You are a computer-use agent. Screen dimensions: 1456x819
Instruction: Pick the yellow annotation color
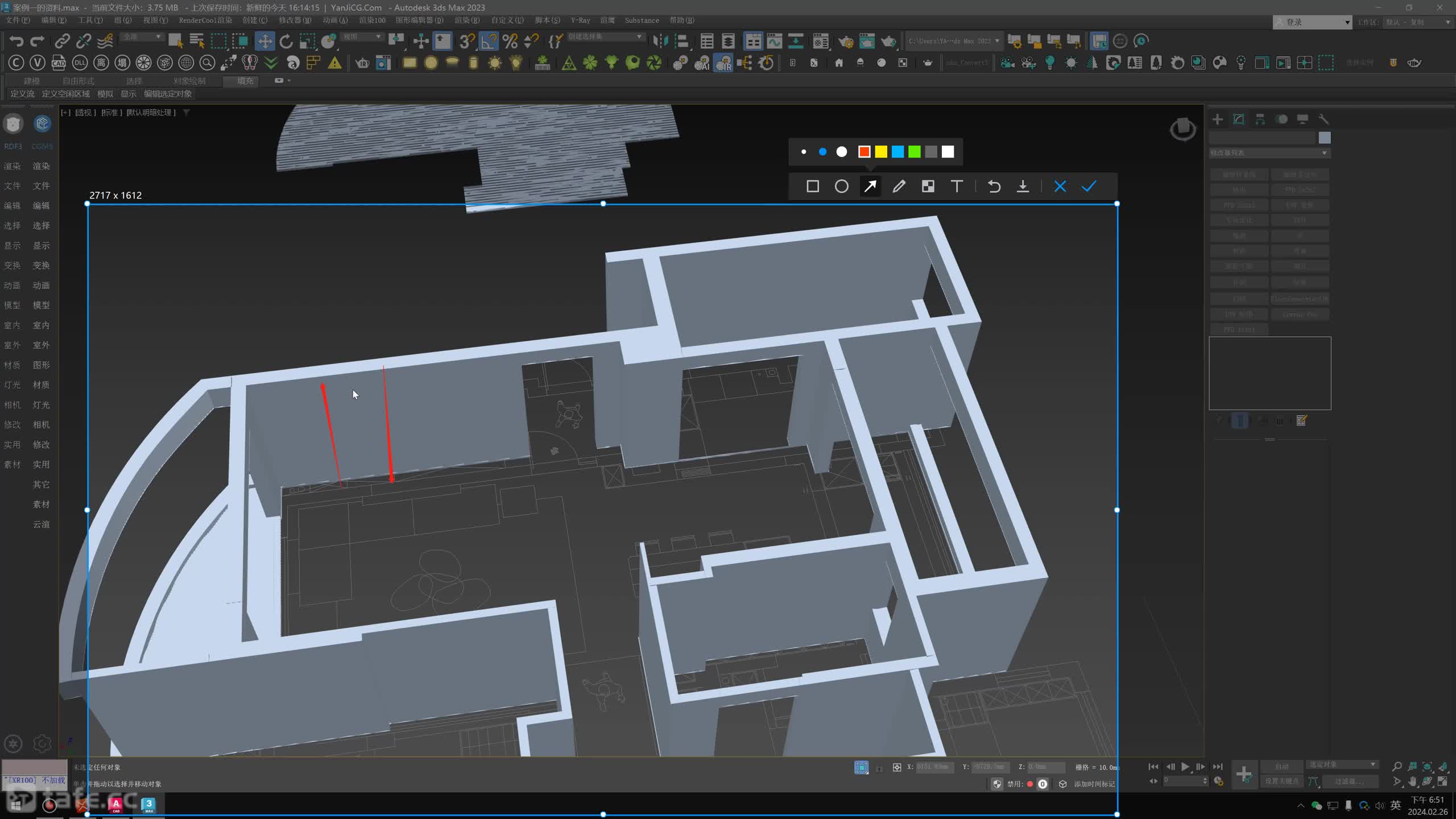pyautogui.click(x=881, y=152)
